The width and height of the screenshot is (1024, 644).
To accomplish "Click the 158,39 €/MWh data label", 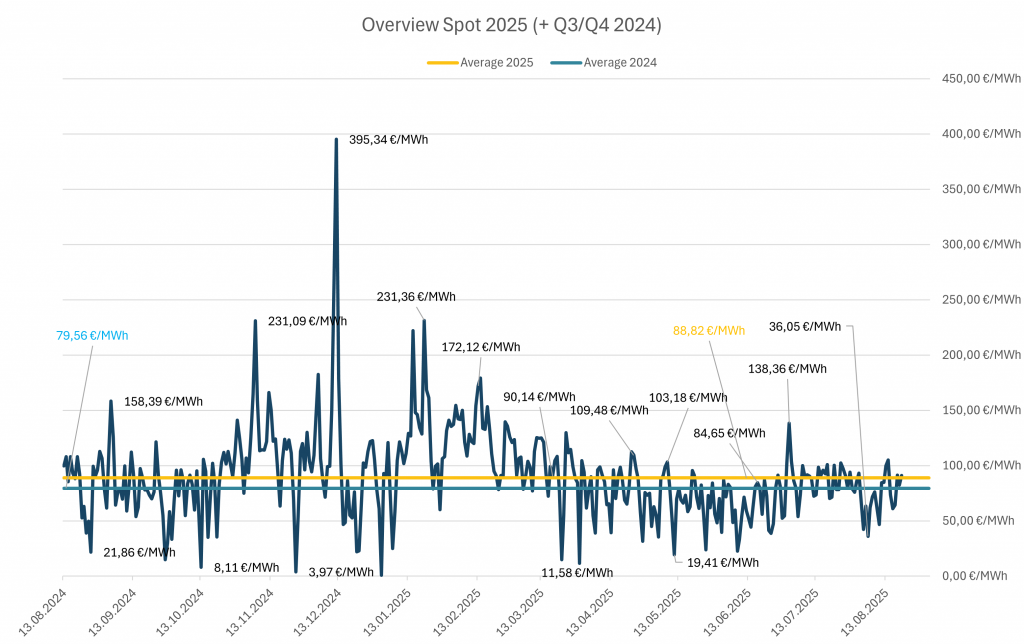I will (163, 402).
